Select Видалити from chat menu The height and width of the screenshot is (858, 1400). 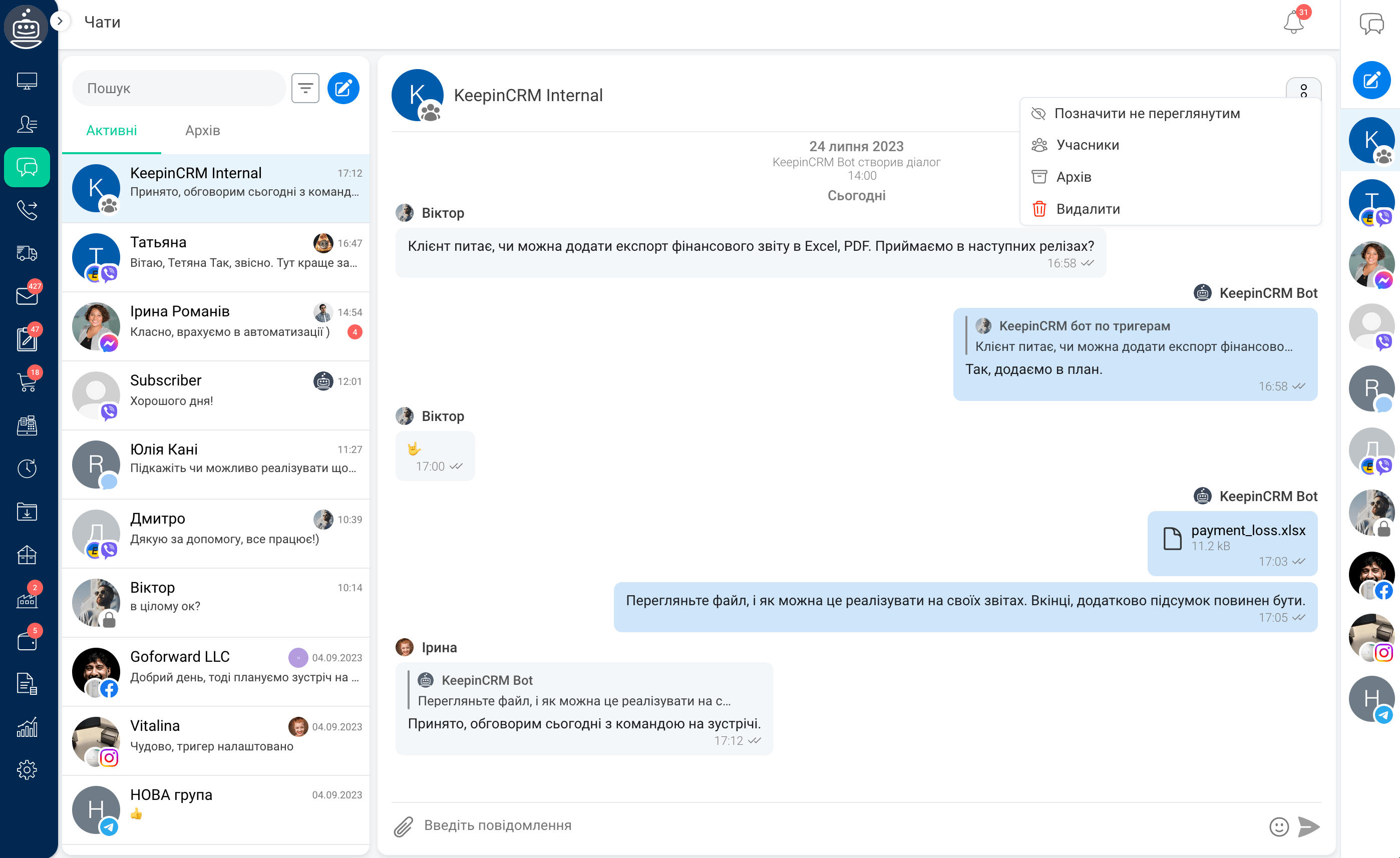pyautogui.click(x=1171, y=209)
